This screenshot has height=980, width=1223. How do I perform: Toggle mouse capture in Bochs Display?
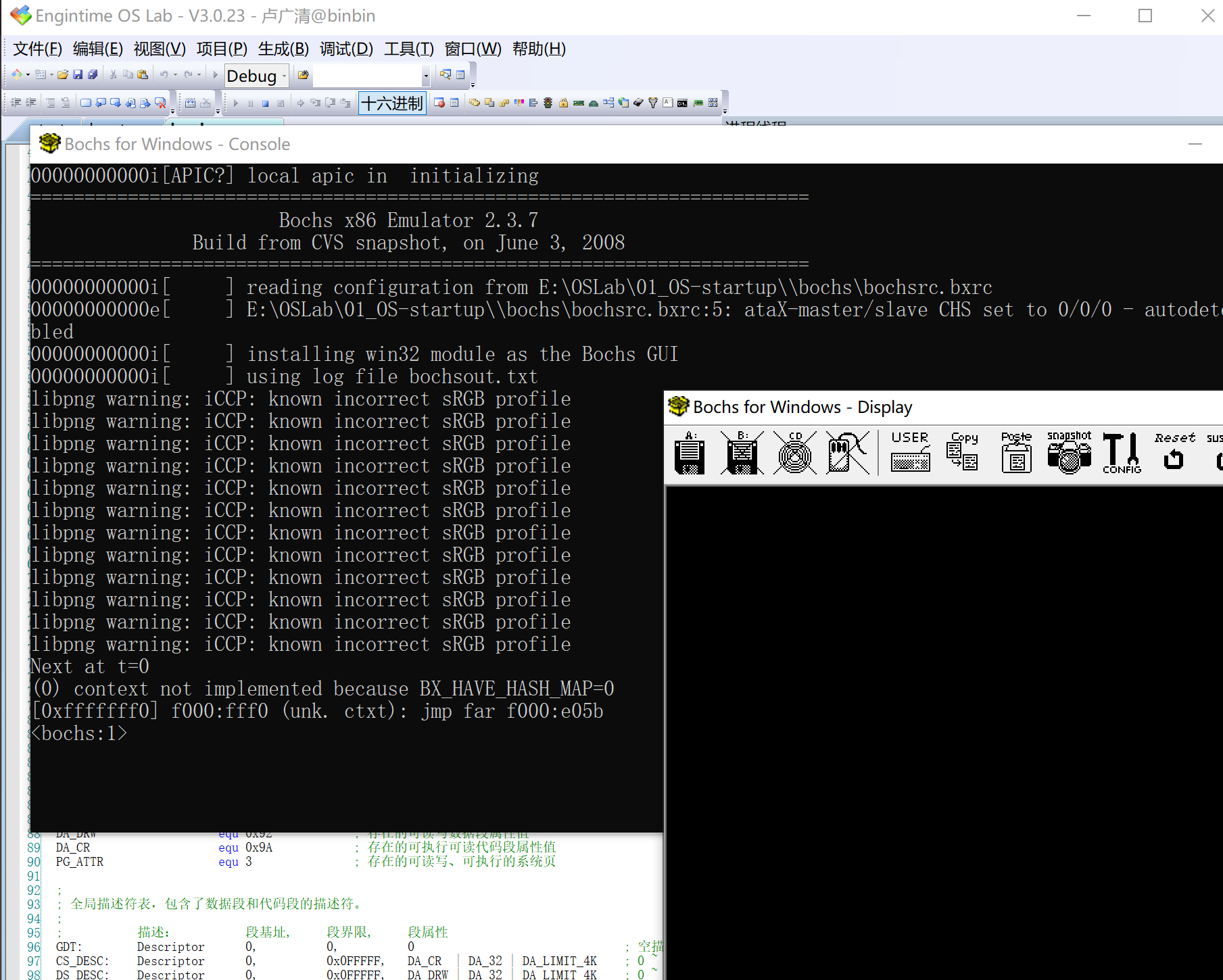[x=847, y=453]
